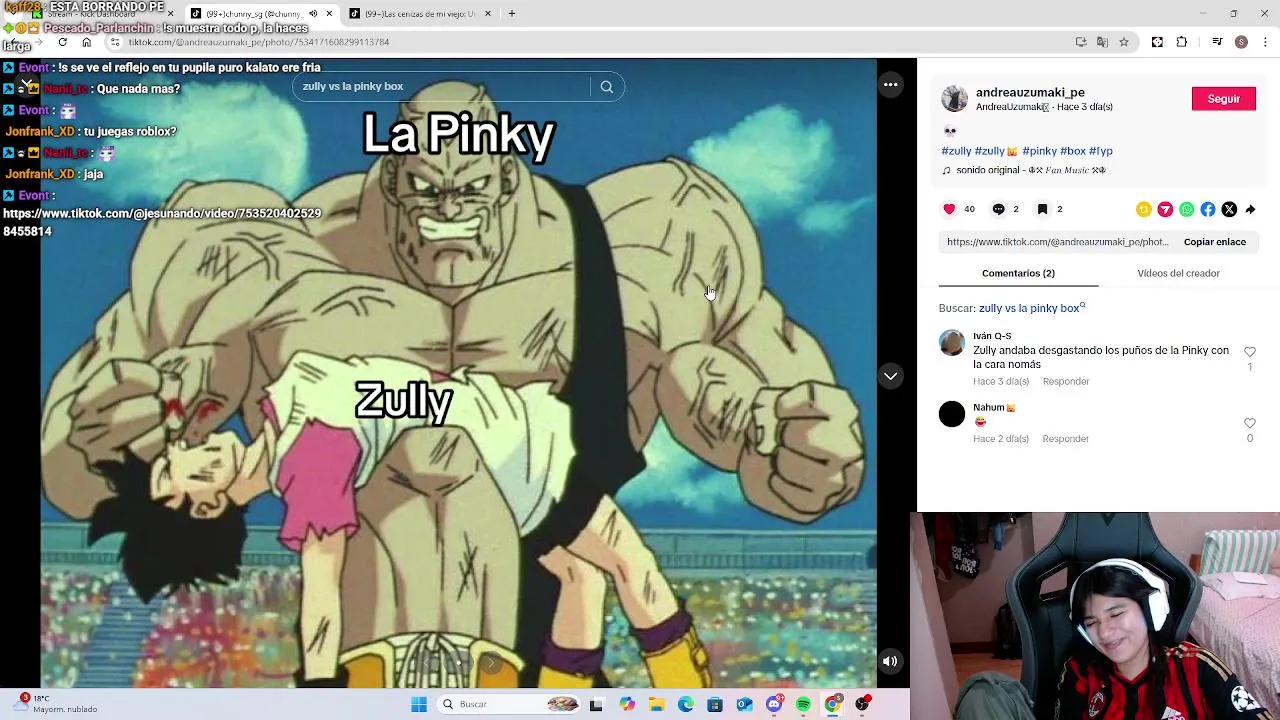Open Outlook from the taskbar
This screenshot has height=720, width=1280.
744,704
